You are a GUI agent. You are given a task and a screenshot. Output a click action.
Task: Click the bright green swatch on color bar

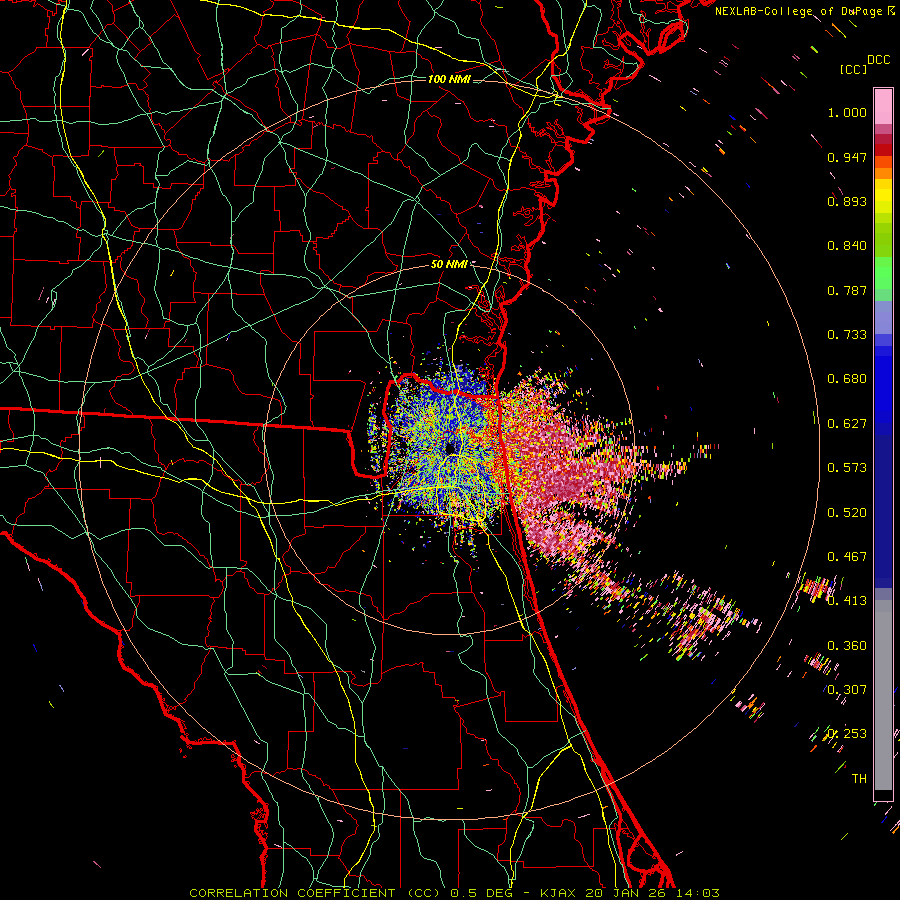(x=883, y=273)
